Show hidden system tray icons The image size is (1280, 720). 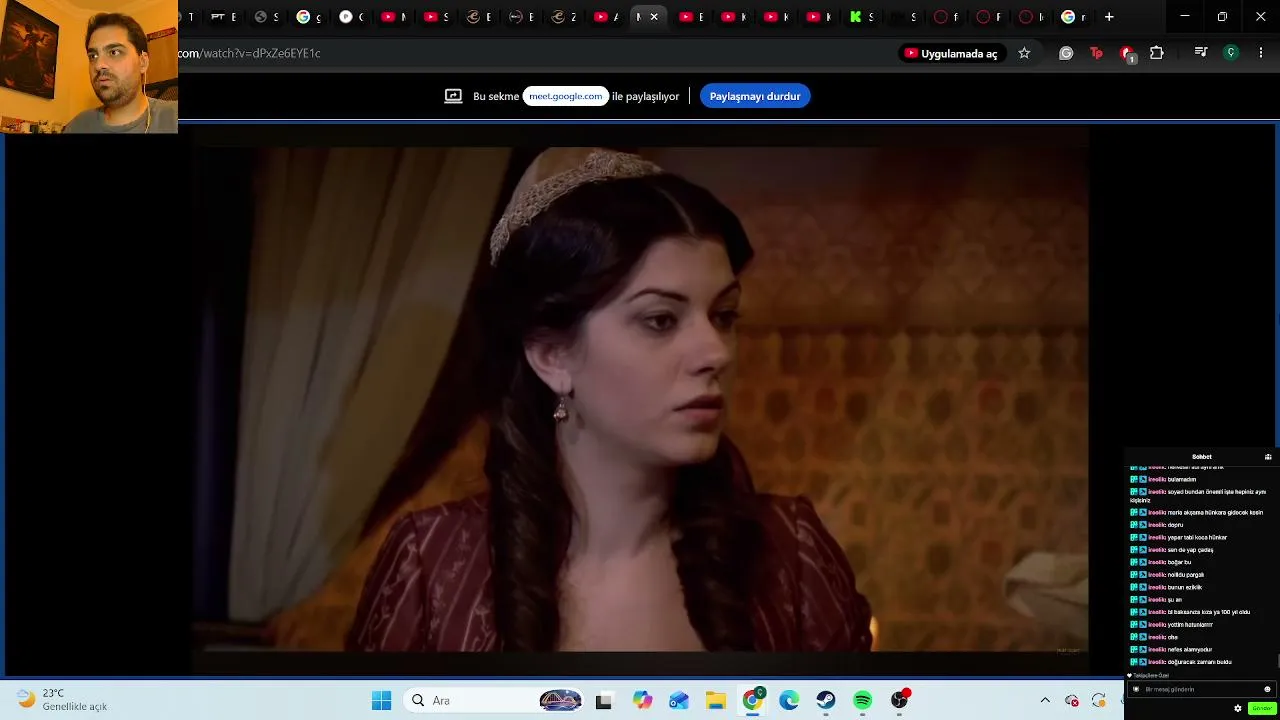click(1045, 701)
